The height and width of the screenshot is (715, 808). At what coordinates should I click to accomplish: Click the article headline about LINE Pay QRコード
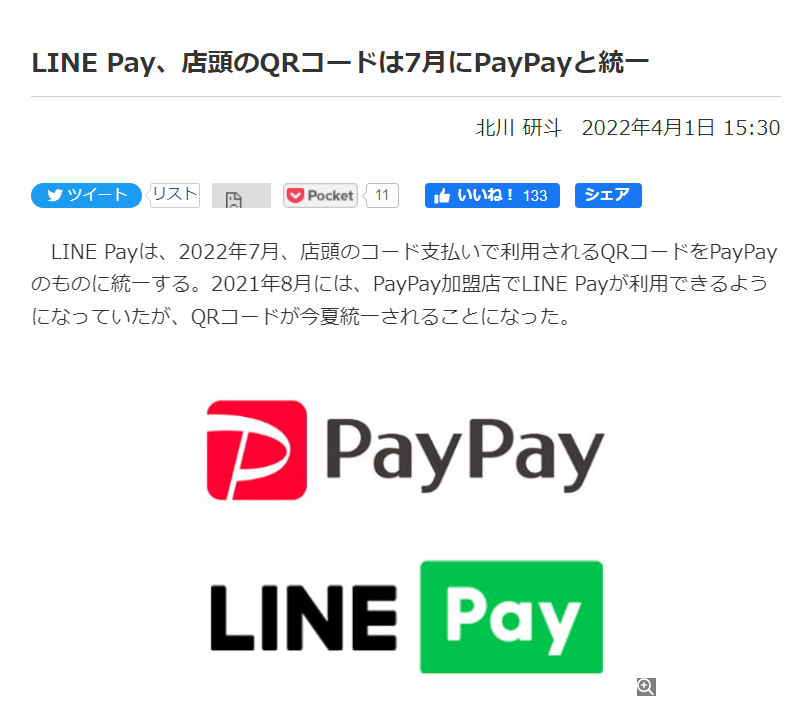tap(340, 63)
